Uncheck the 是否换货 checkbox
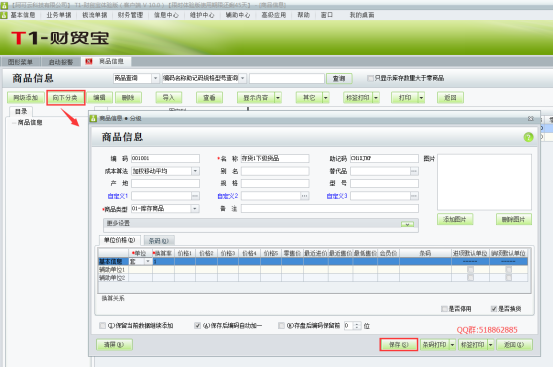 pos(494,309)
